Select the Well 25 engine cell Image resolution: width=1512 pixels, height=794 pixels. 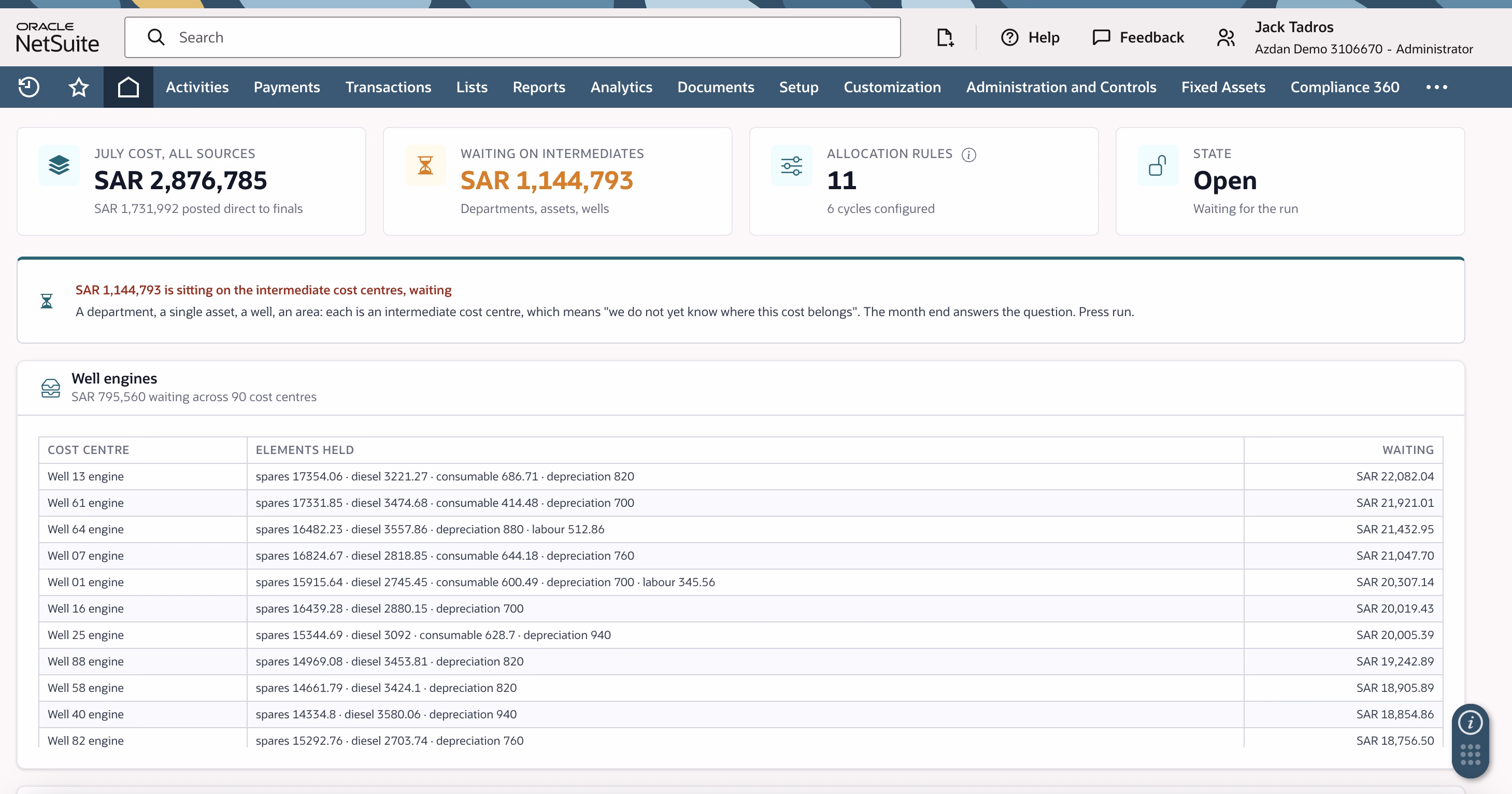click(x=142, y=635)
